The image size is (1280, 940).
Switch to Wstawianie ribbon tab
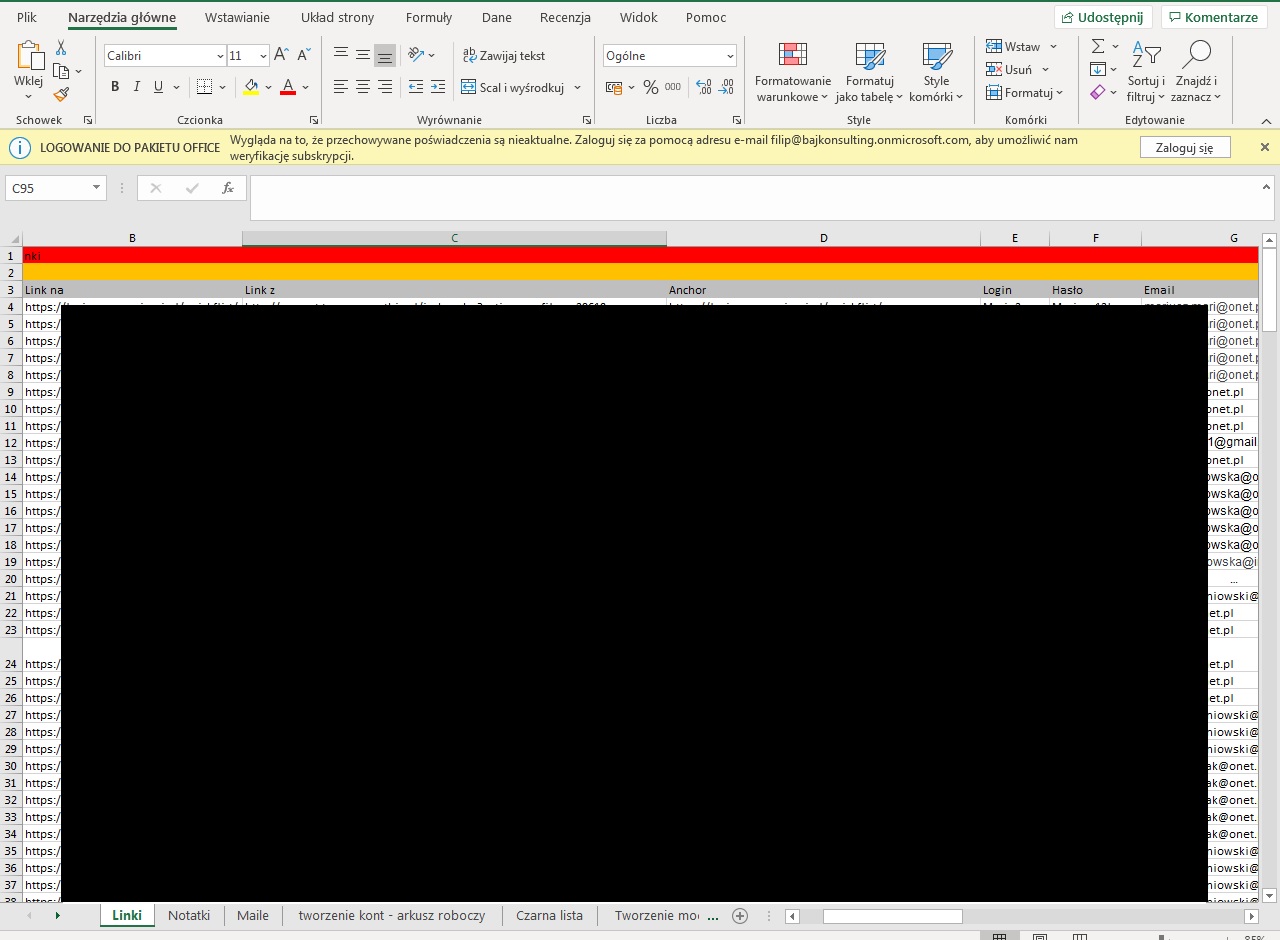[237, 18]
